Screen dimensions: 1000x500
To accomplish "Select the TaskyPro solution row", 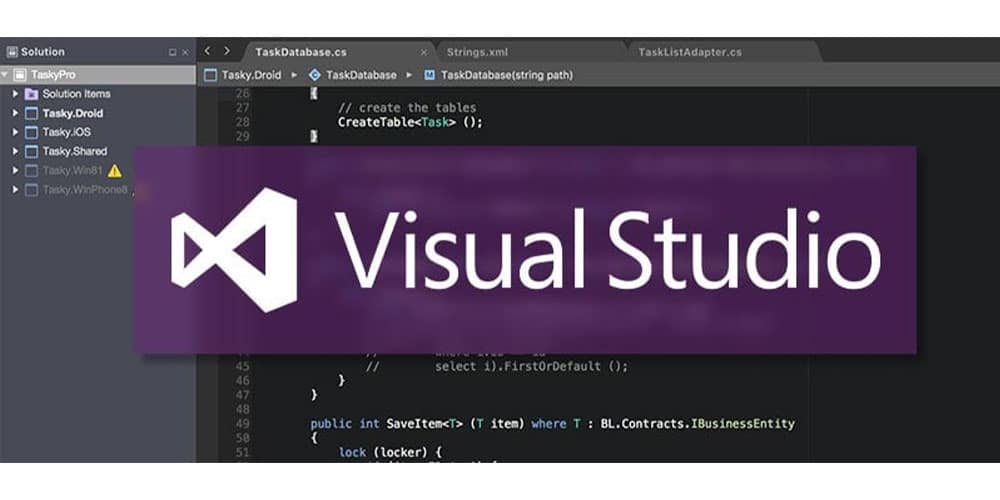I will [x=98, y=75].
